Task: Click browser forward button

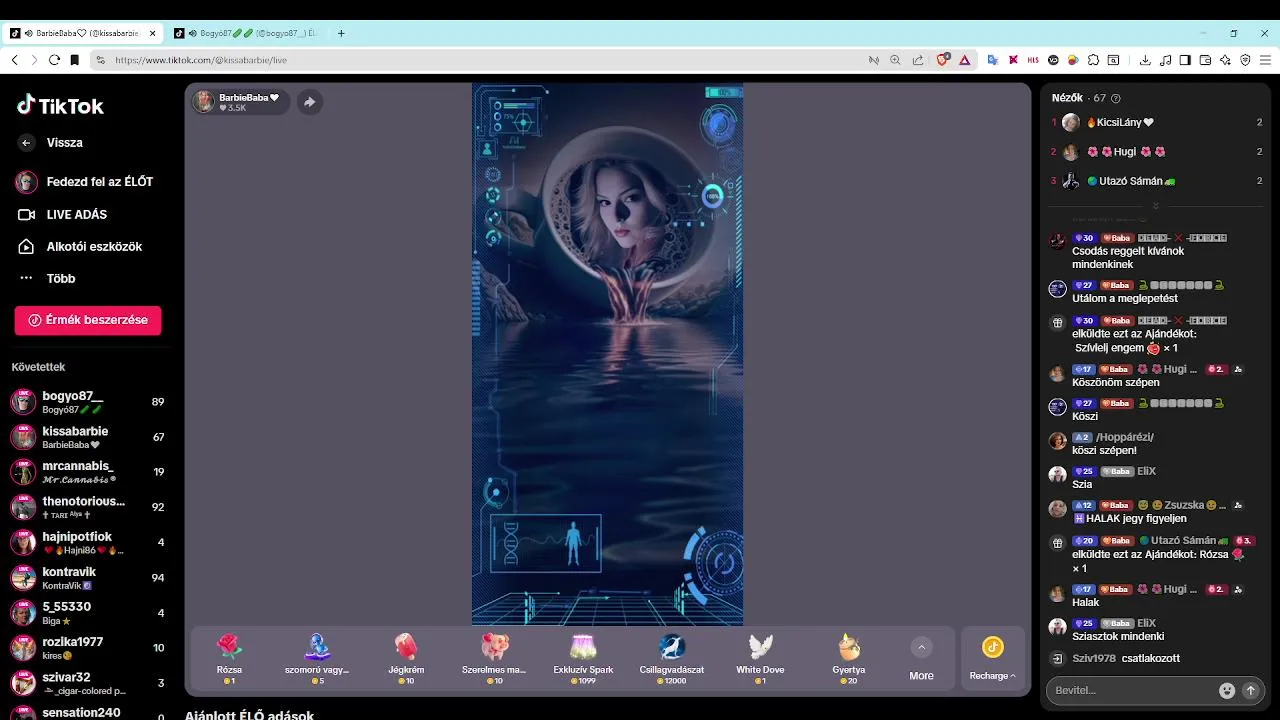Action: coord(34,60)
